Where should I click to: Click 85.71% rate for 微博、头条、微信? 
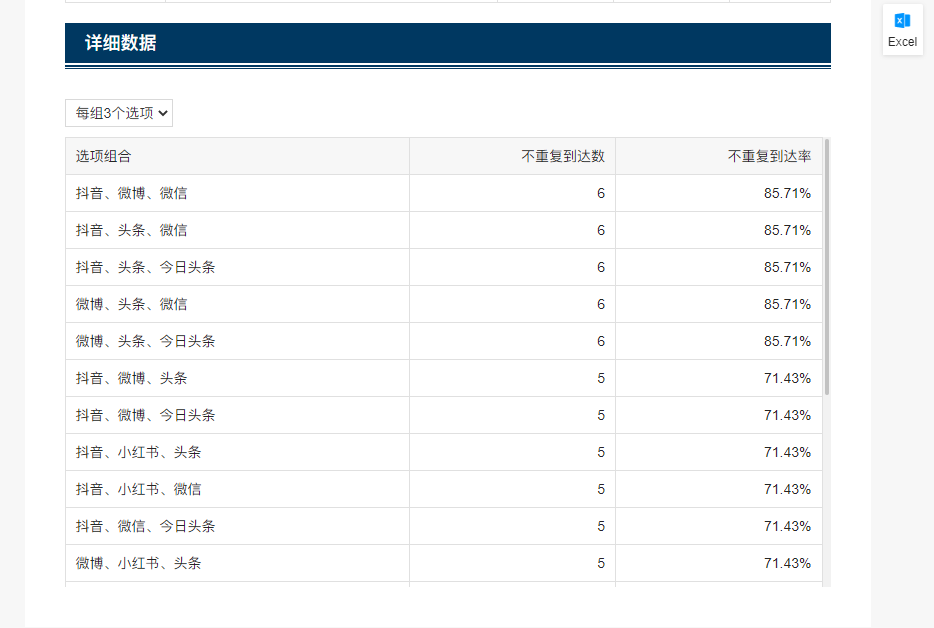point(787,304)
